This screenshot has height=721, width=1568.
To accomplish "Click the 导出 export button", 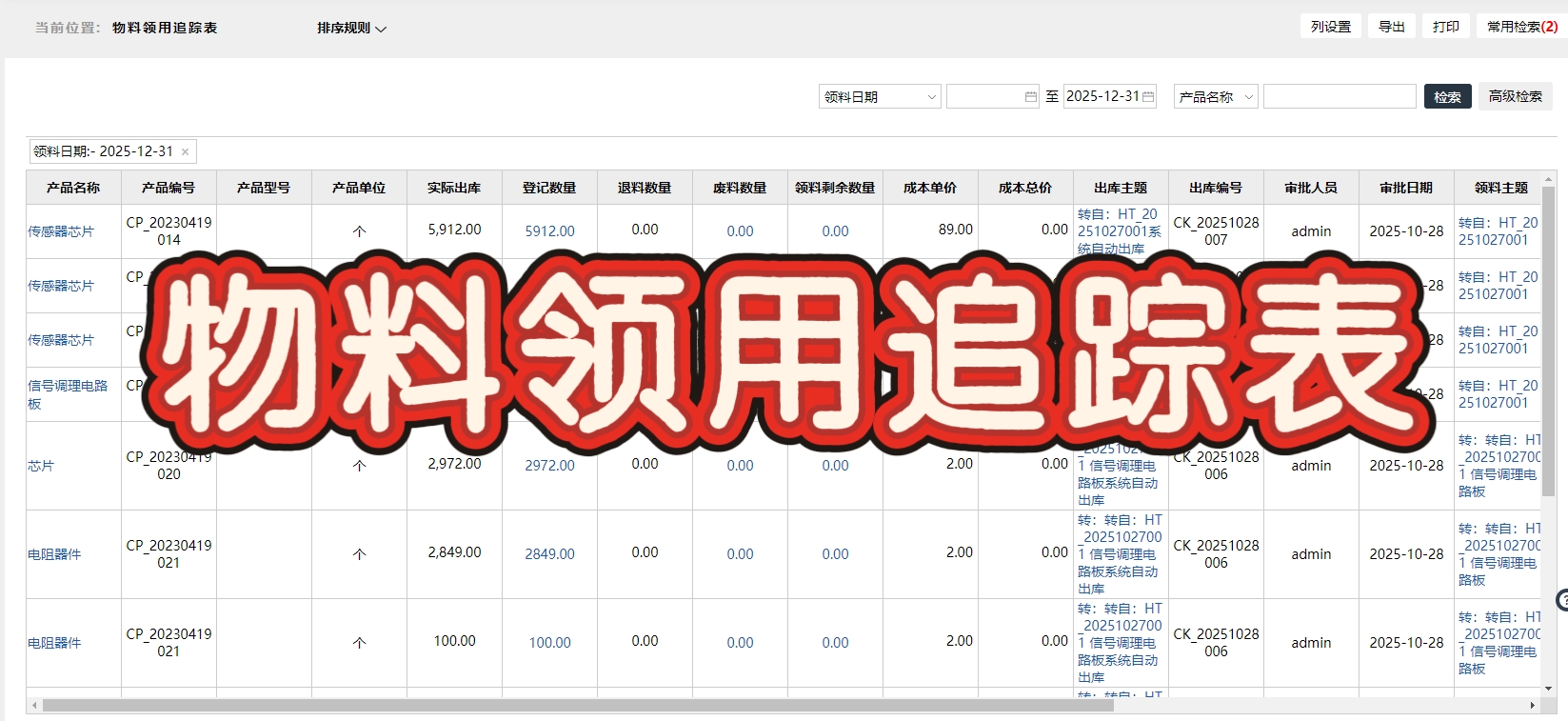I will pyautogui.click(x=1392, y=27).
